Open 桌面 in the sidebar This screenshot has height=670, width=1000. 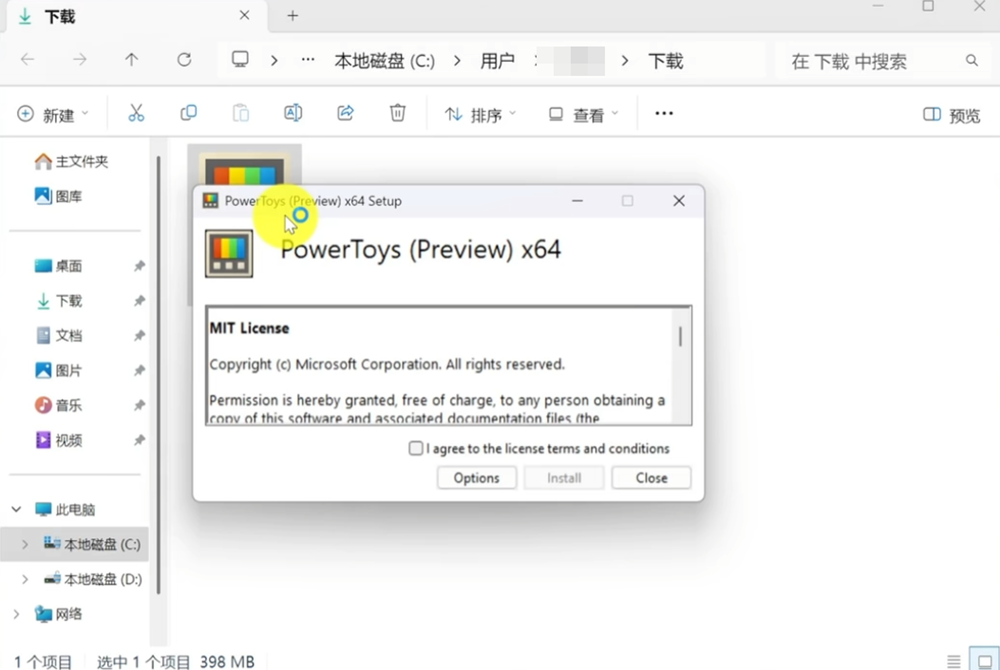(x=59, y=266)
